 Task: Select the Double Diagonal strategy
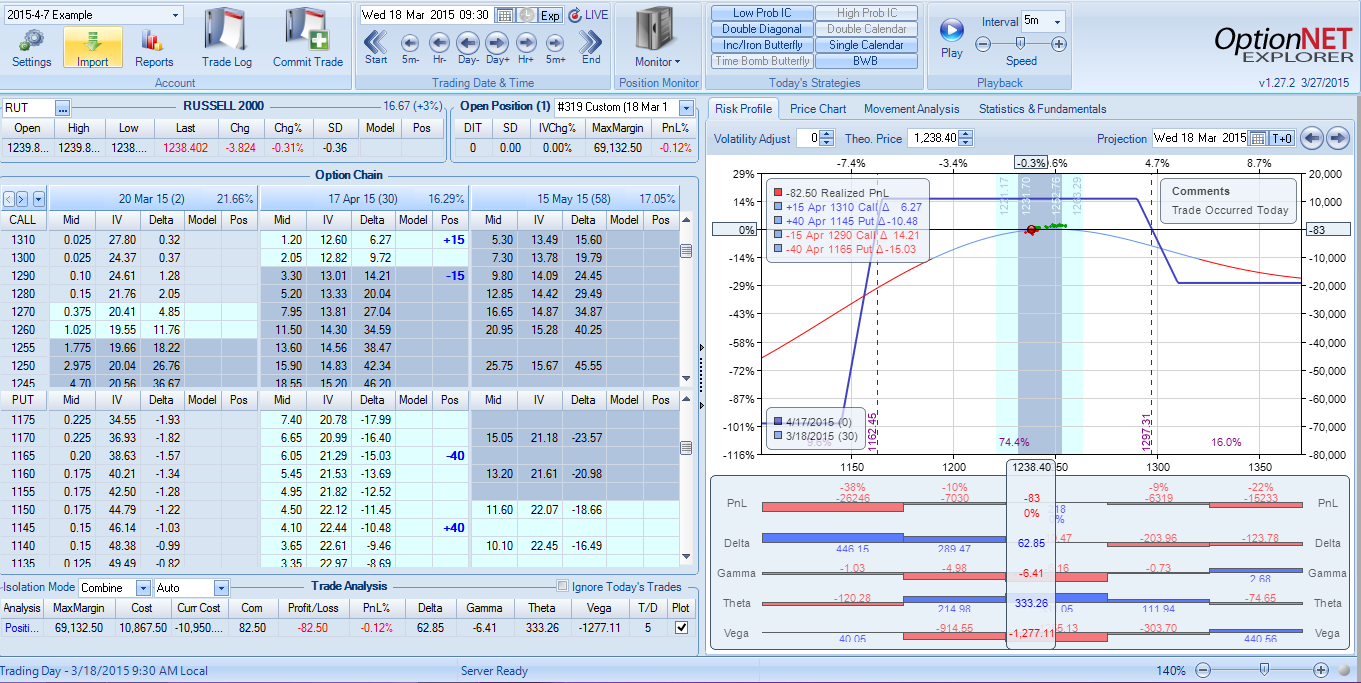761,29
